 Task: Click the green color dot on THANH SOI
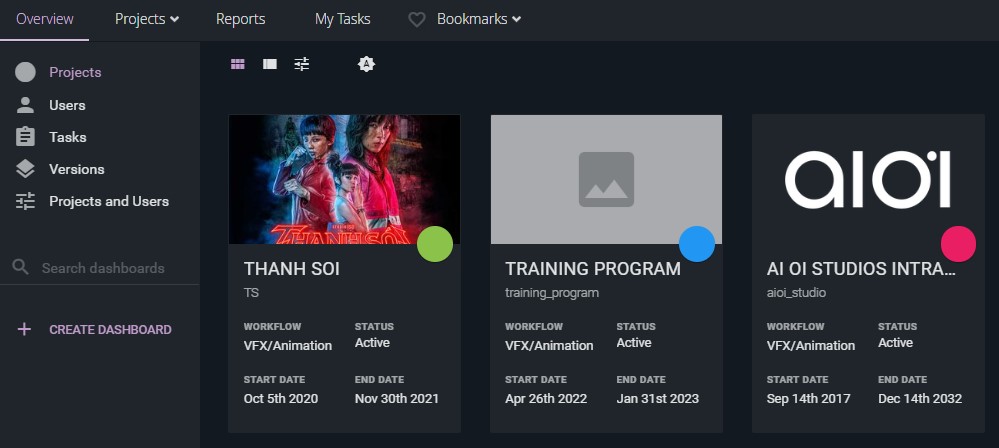[435, 244]
